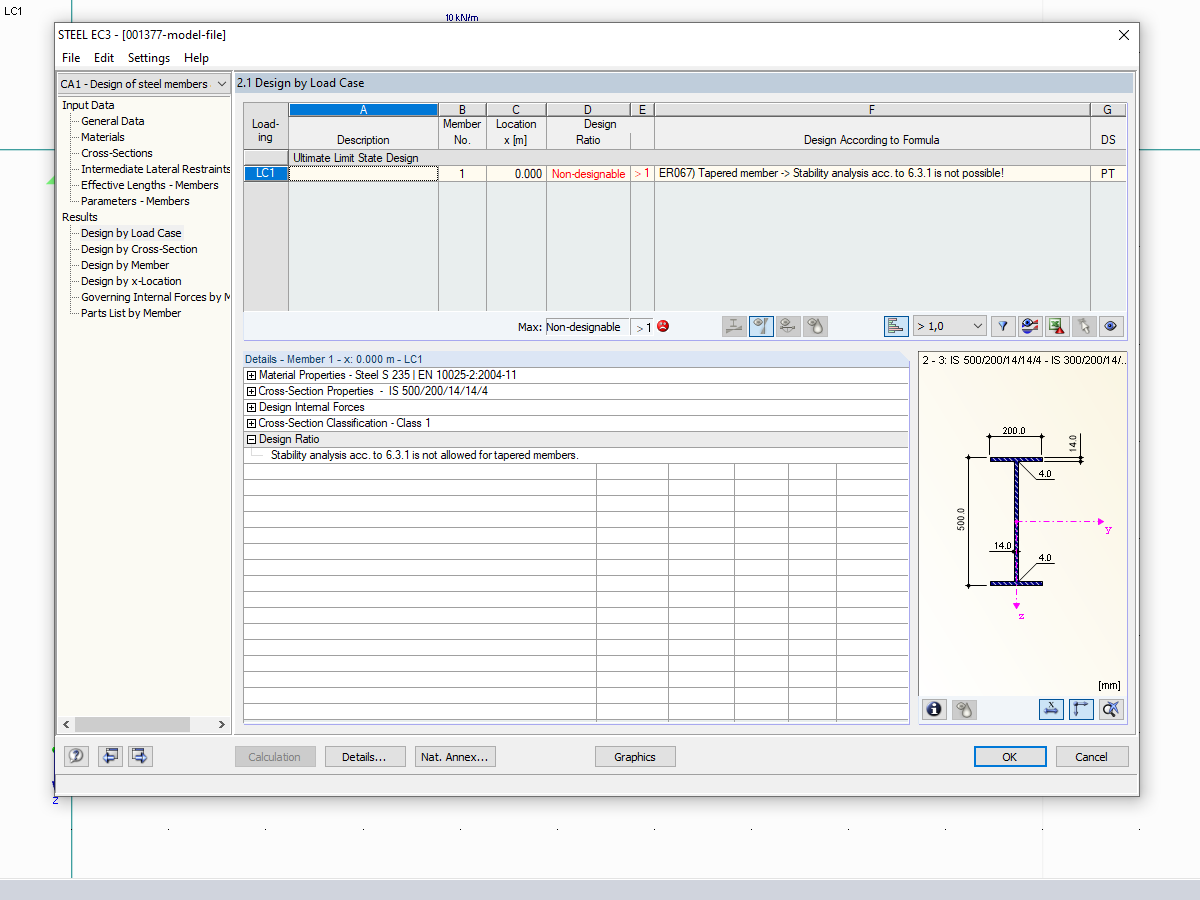1200x900 pixels.
Task: Open the help icon at bottom left
Action: pyautogui.click(x=77, y=756)
